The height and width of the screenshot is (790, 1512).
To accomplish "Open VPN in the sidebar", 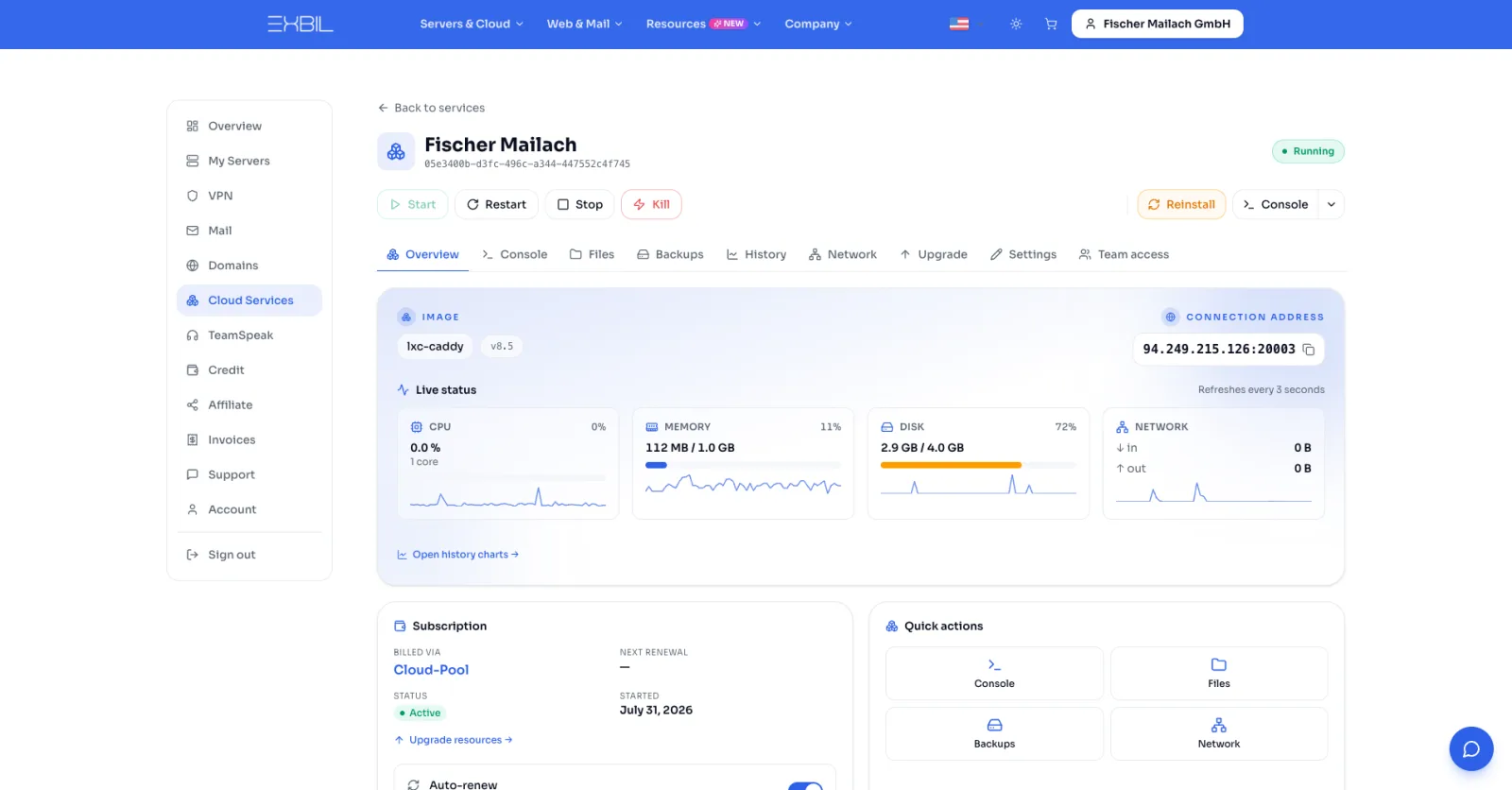I will tap(249, 196).
